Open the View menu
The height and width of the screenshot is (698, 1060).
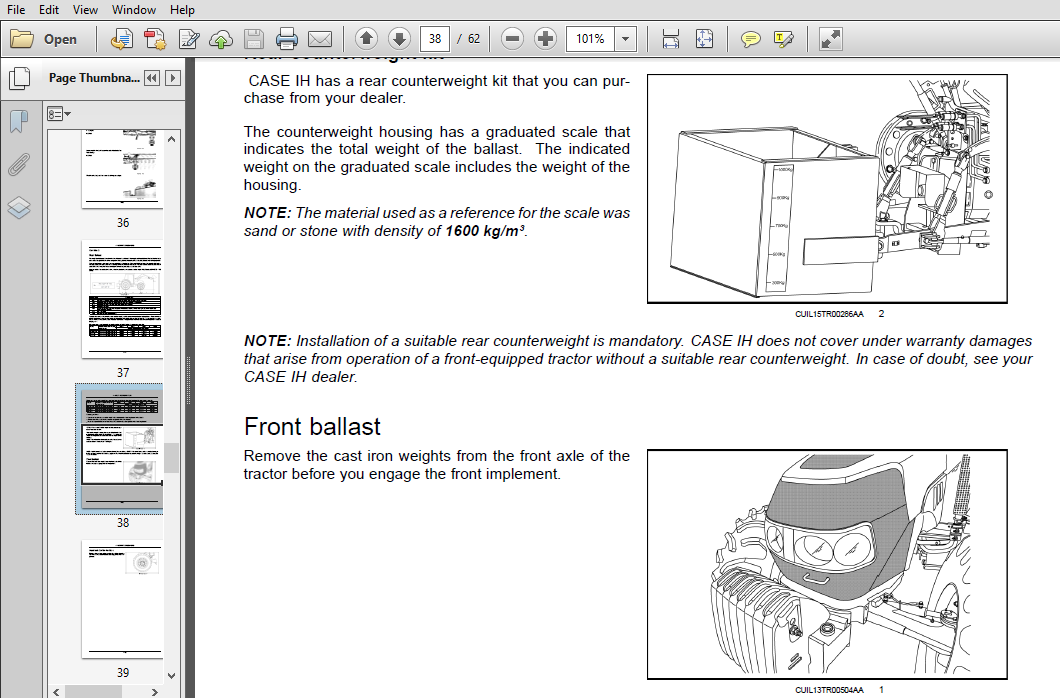pos(85,9)
